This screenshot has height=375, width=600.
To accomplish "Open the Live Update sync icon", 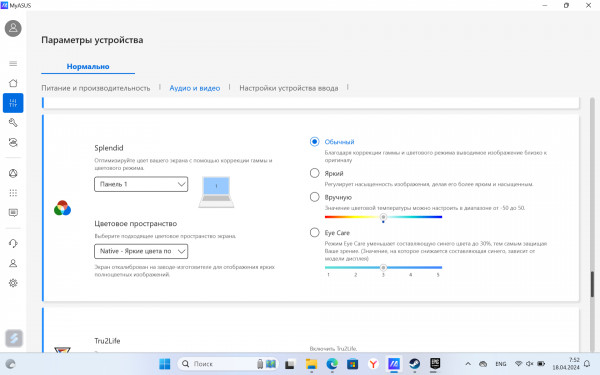I will tap(13, 142).
